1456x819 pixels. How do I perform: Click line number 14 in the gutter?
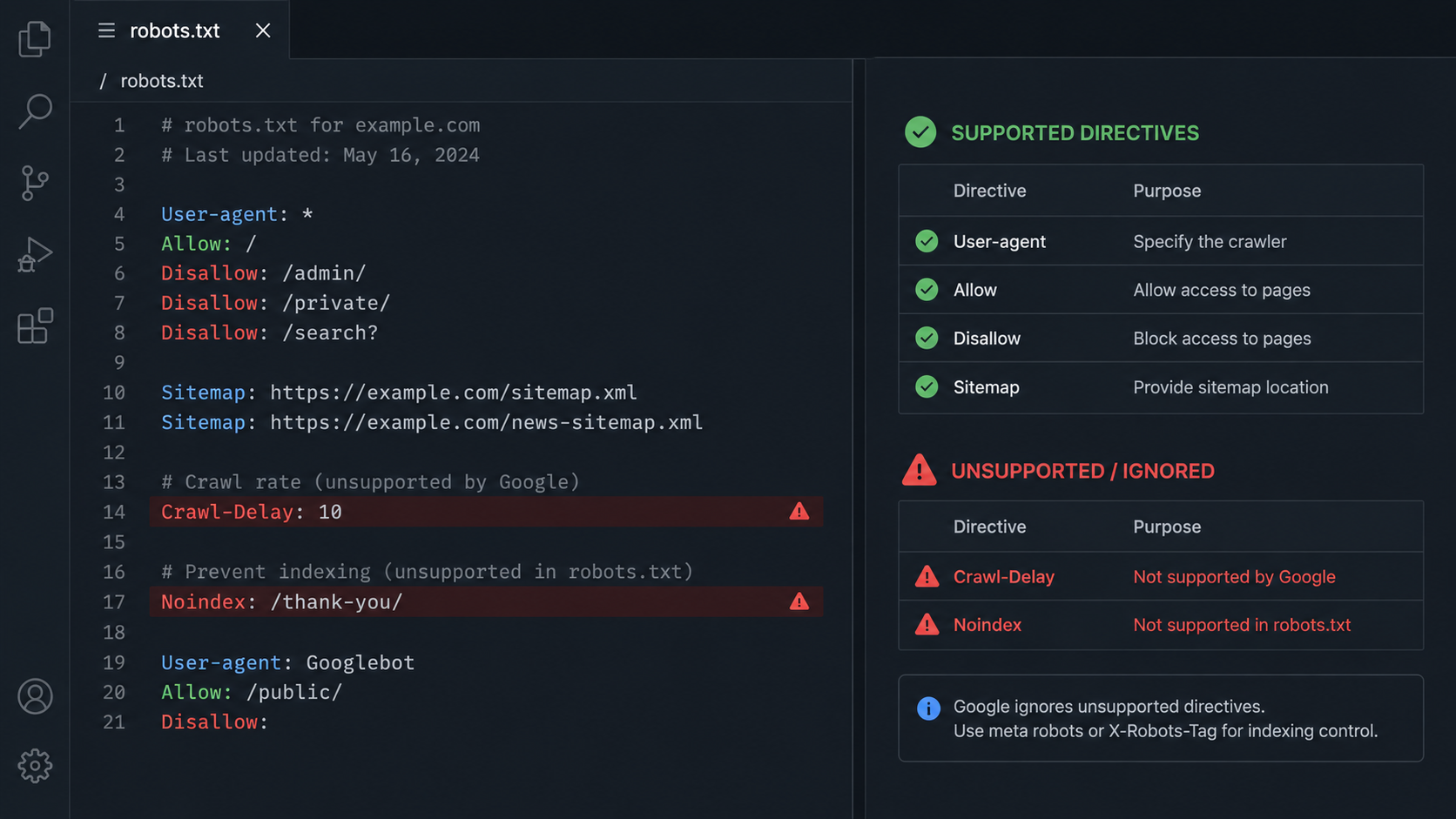click(114, 512)
